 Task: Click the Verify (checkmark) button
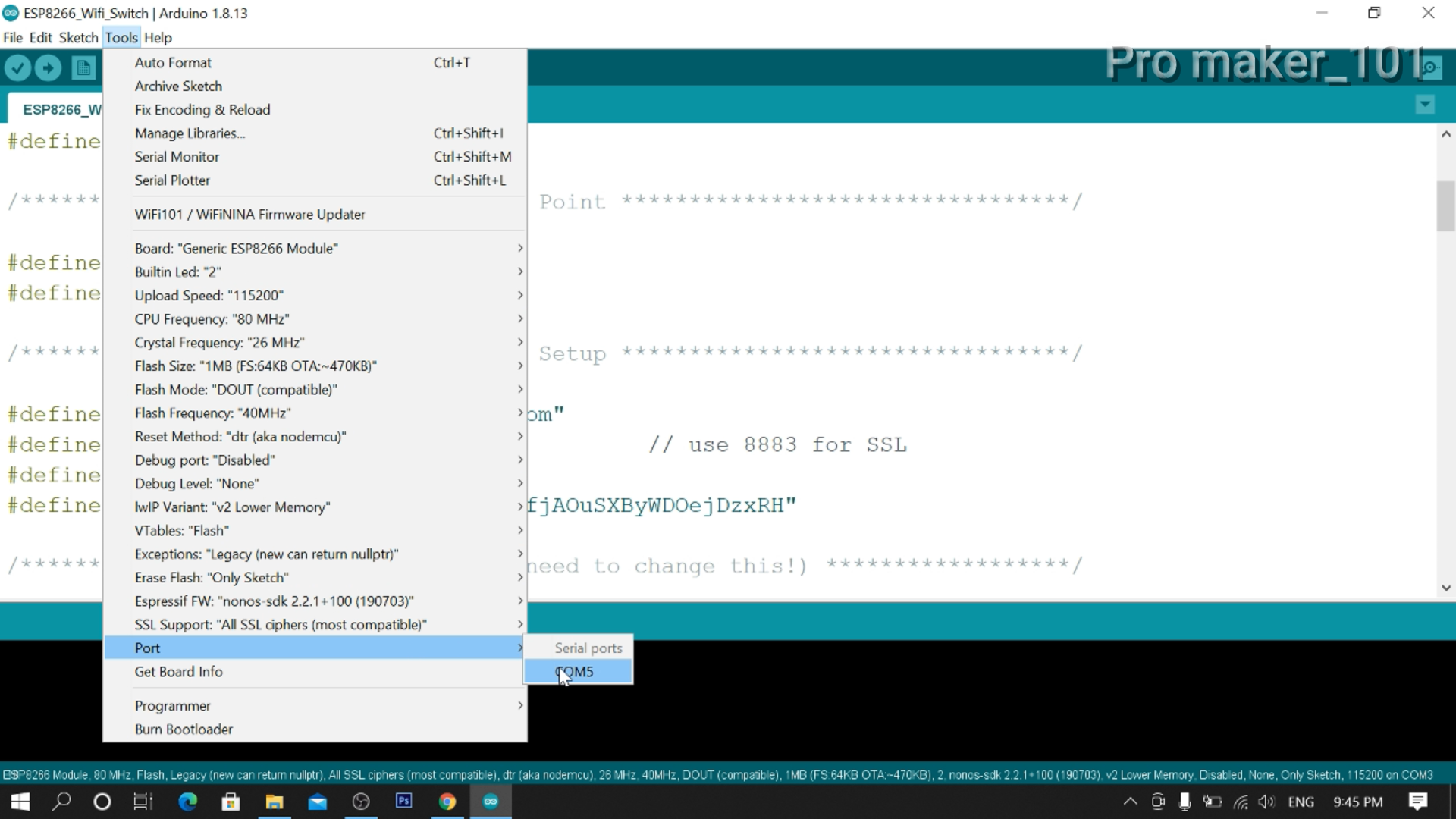[18, 67]
